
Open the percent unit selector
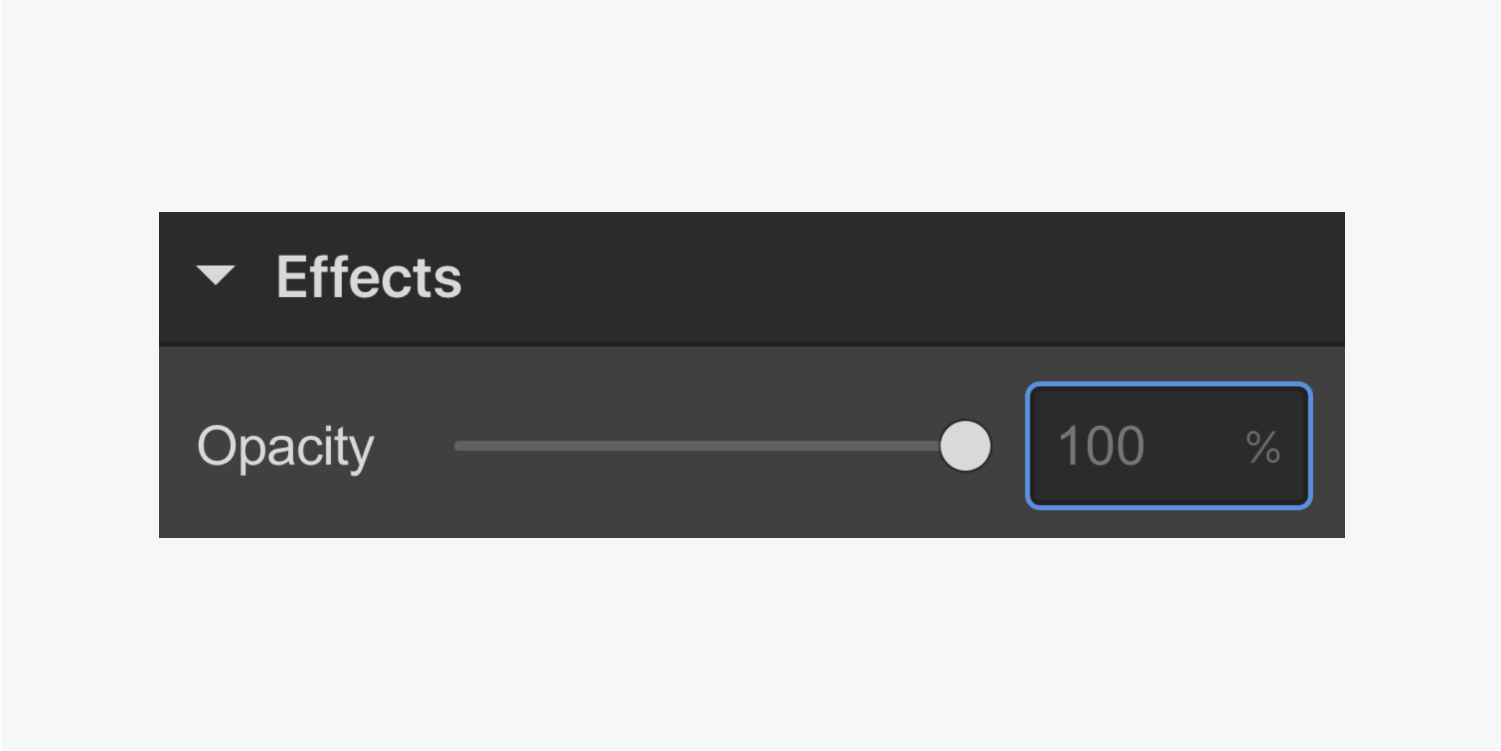pos(1263,447)
